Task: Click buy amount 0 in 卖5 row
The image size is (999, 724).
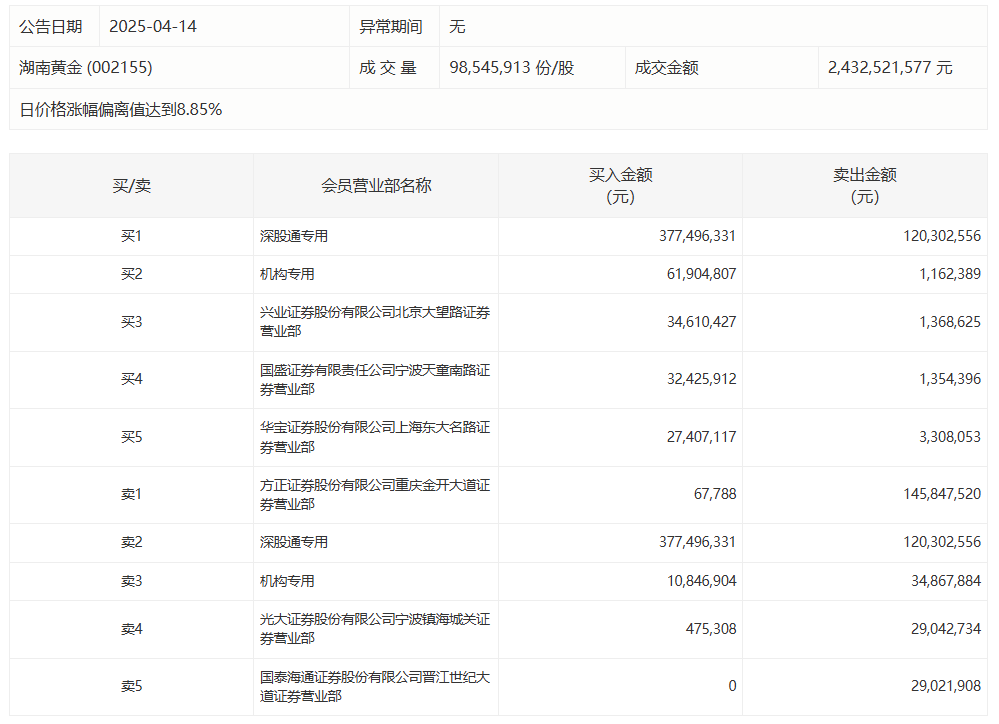Action: point(732,686)
